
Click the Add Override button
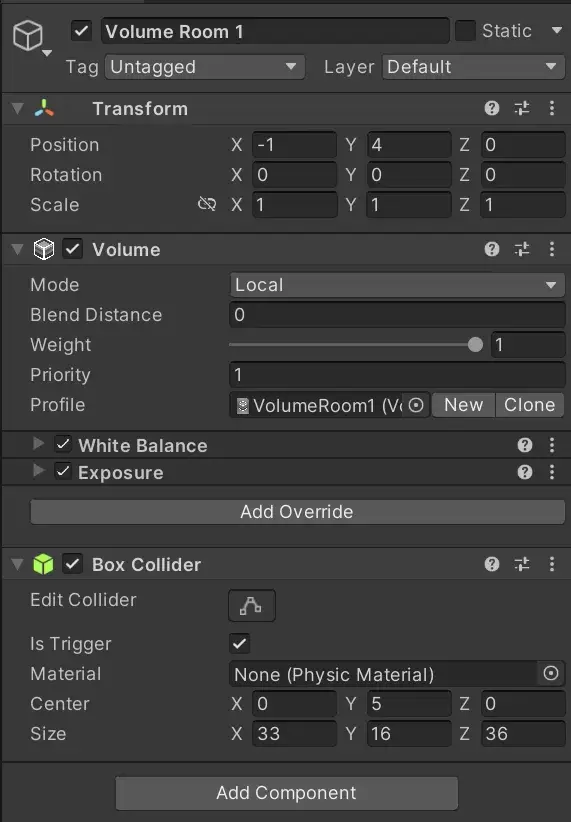(297, 512)
